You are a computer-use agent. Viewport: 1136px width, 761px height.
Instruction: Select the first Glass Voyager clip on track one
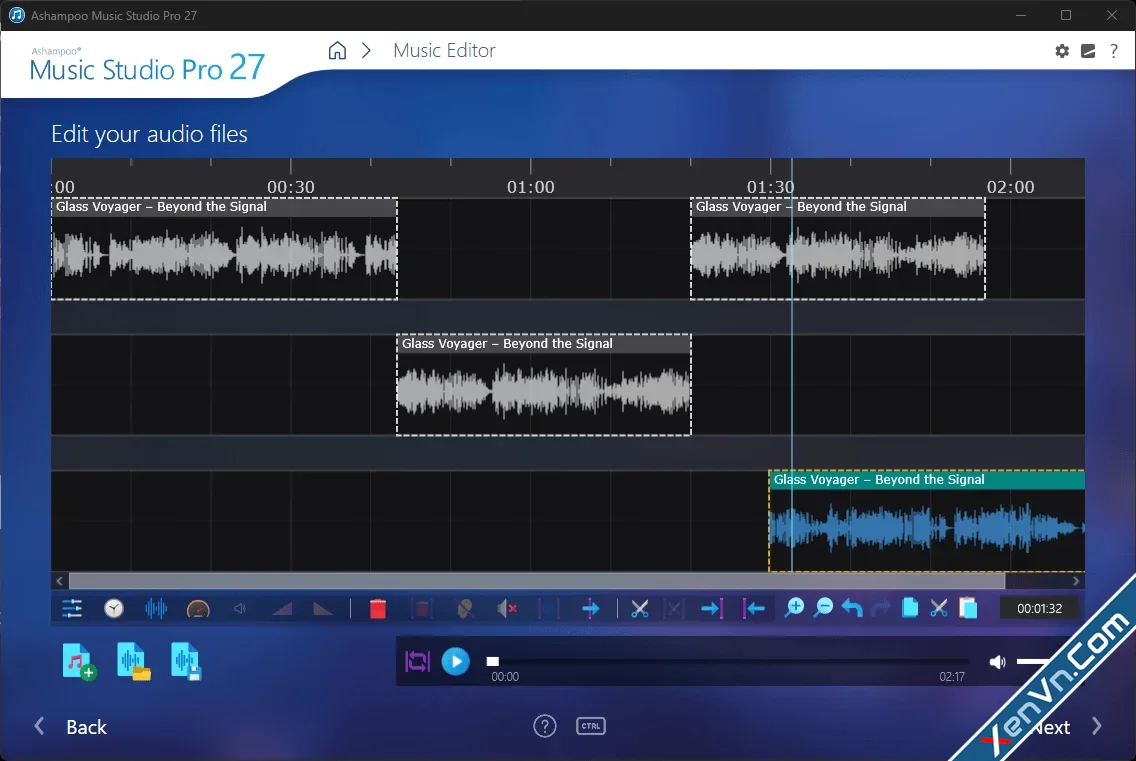pyautogui.click(x=225, y=249)
